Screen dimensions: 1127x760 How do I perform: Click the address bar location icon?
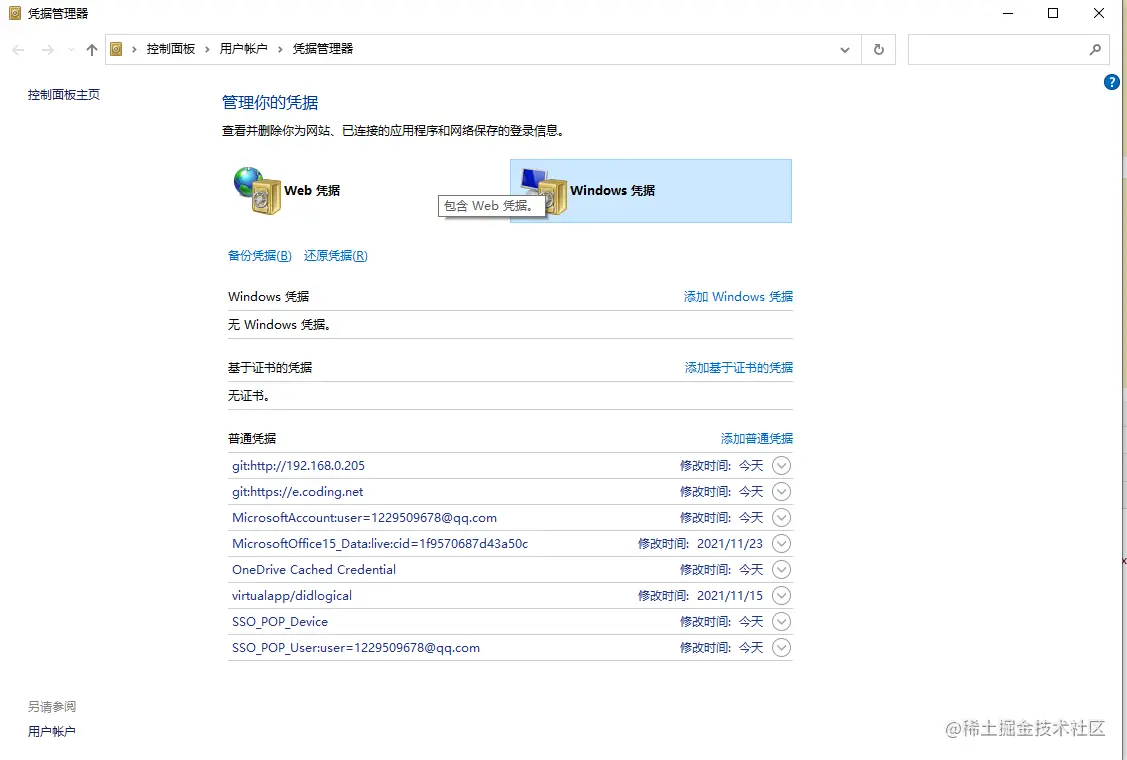[x=116, y=49]
